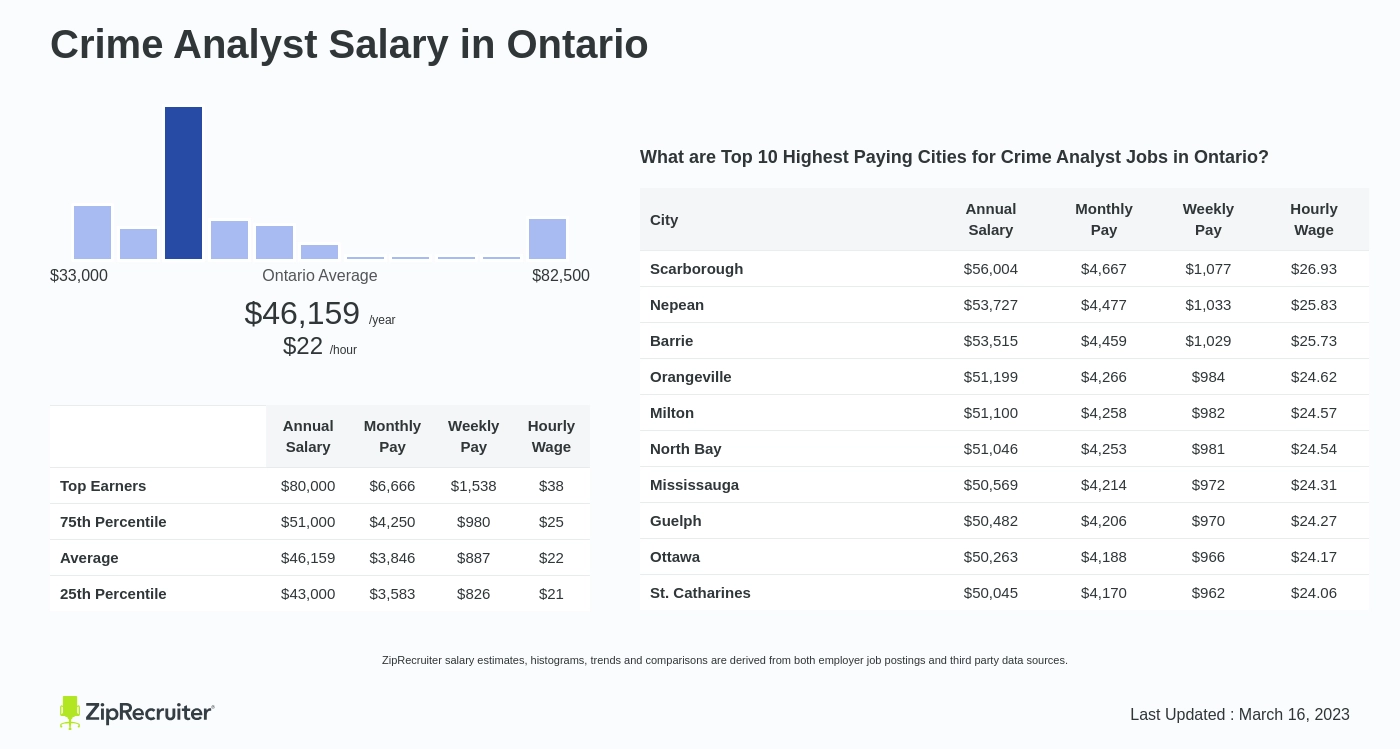The width and height of the screenshot is (1400, 749).
Task: Click Scarborough's $26.93 hourly wage
Action: (1314, 268)
